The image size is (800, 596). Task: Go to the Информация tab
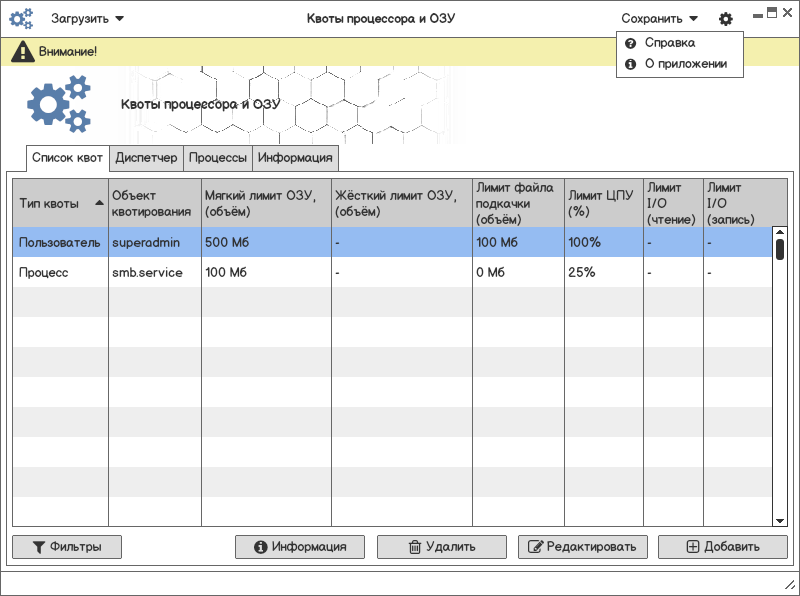295,158
